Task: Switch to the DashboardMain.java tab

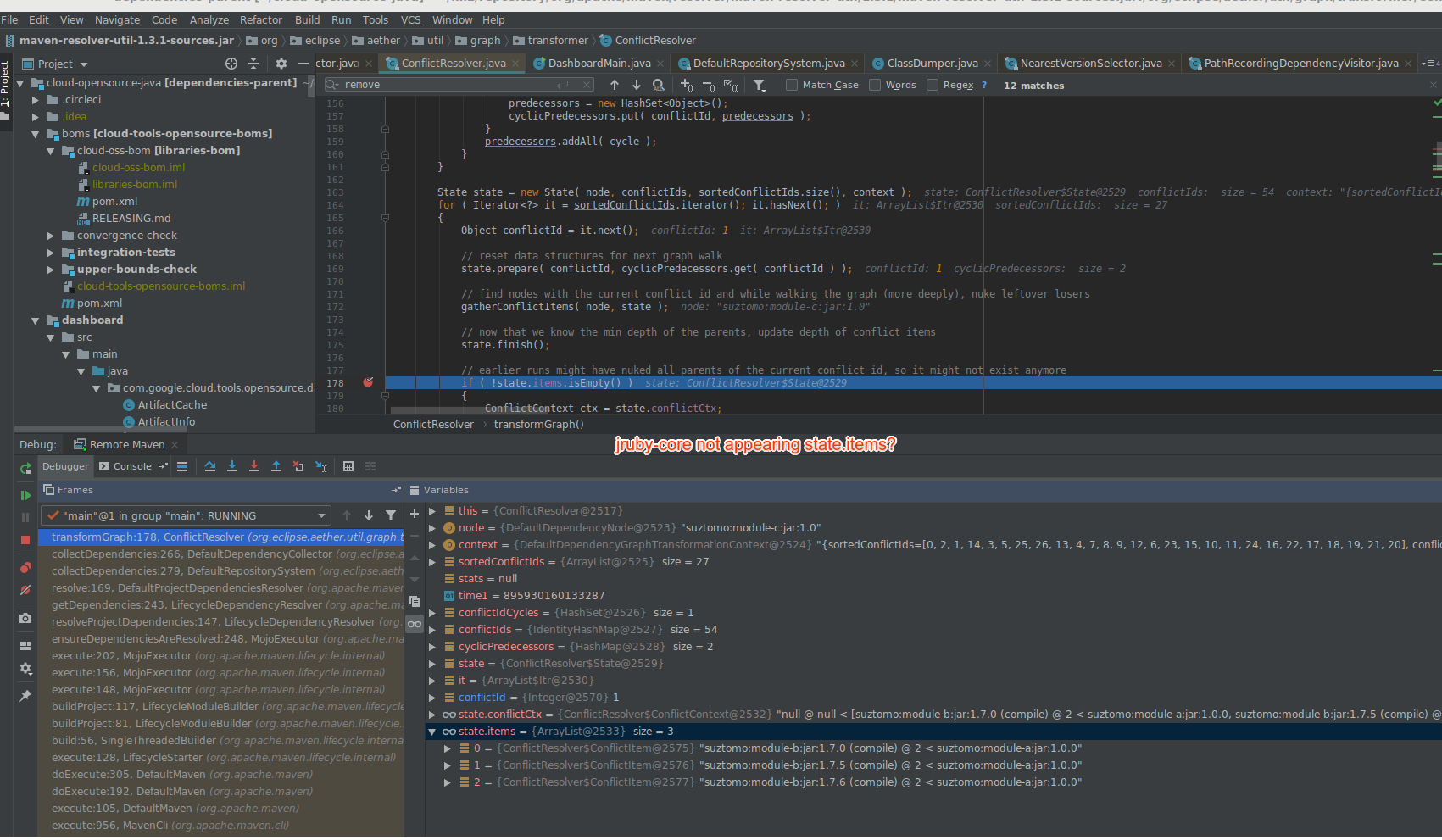Action: pos(602,63)
